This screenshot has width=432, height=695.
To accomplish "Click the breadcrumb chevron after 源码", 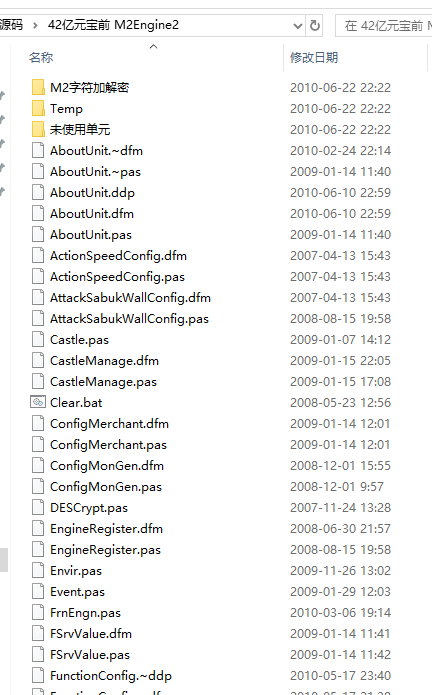I will tap(35, 25).
